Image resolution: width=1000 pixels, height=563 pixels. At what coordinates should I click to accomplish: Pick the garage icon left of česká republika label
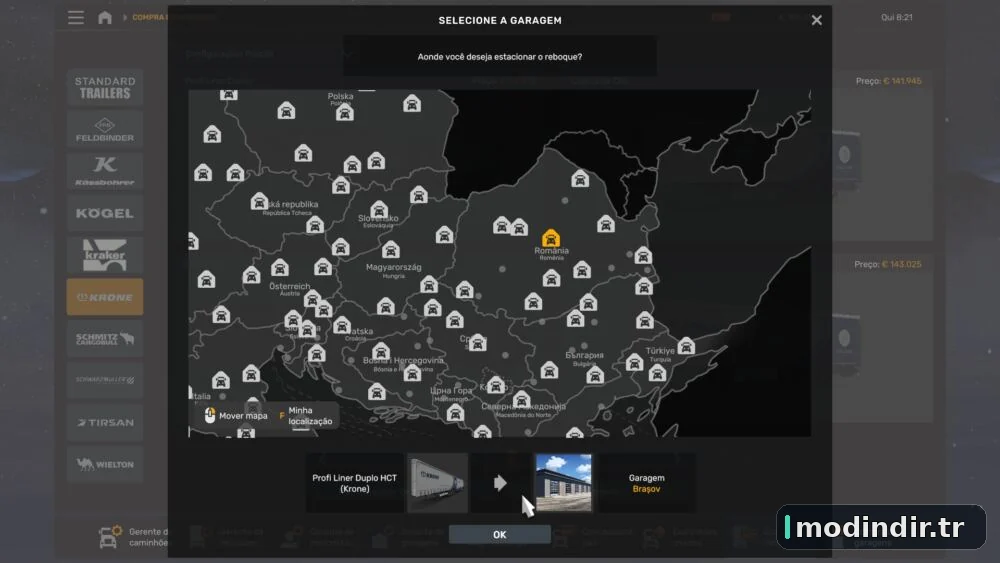[x=259, y=201]
